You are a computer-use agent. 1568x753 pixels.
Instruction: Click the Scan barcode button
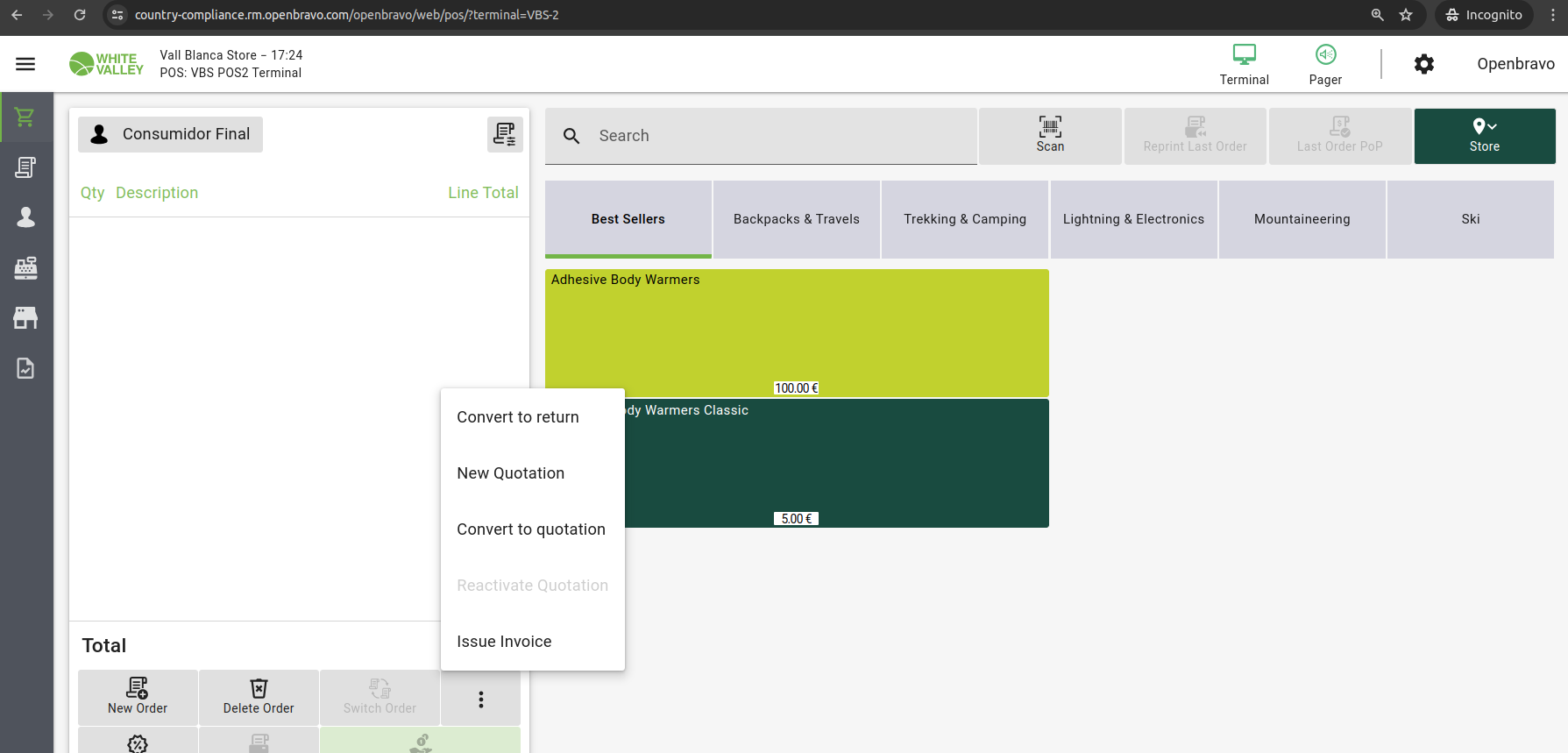point(1049,135)
